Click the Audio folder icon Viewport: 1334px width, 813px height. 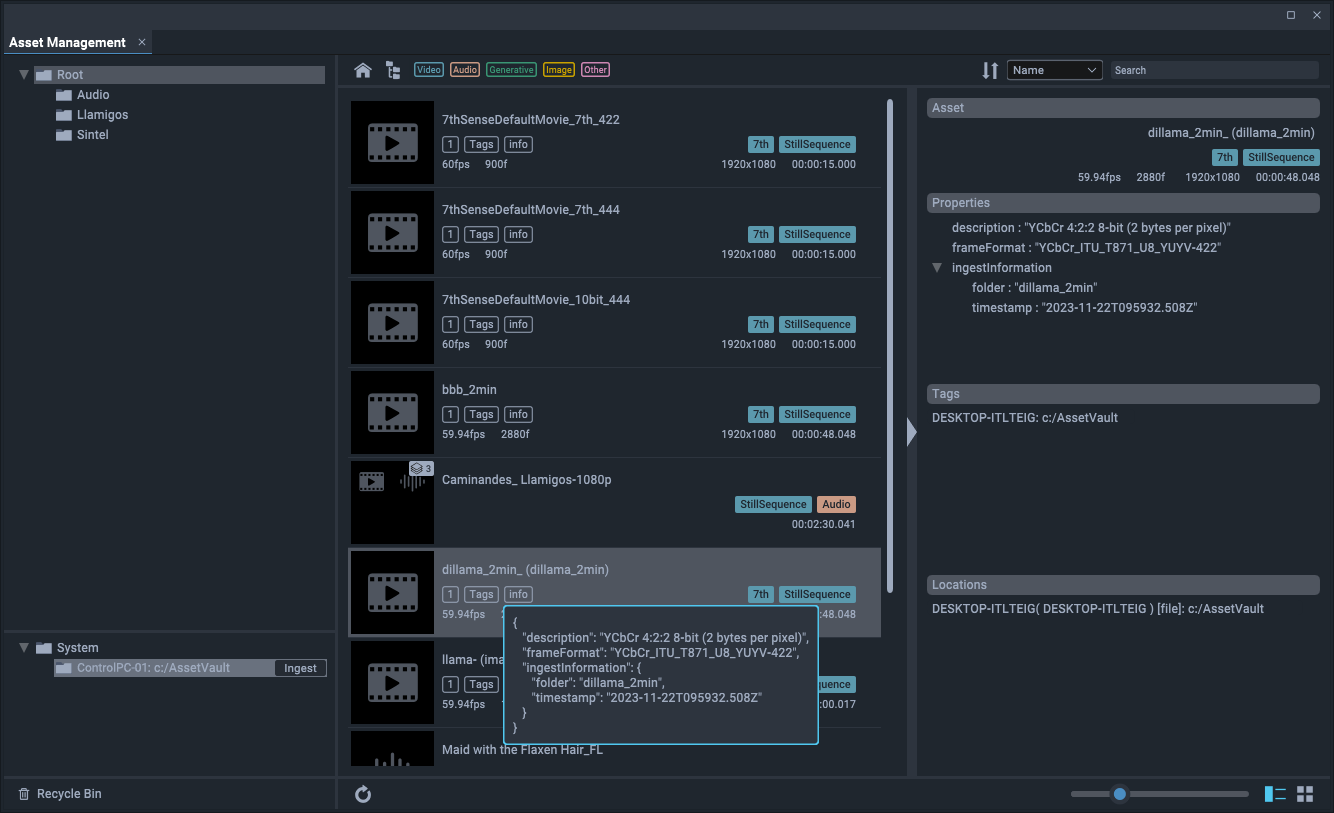pyautogui.click(x=63, y=95)
